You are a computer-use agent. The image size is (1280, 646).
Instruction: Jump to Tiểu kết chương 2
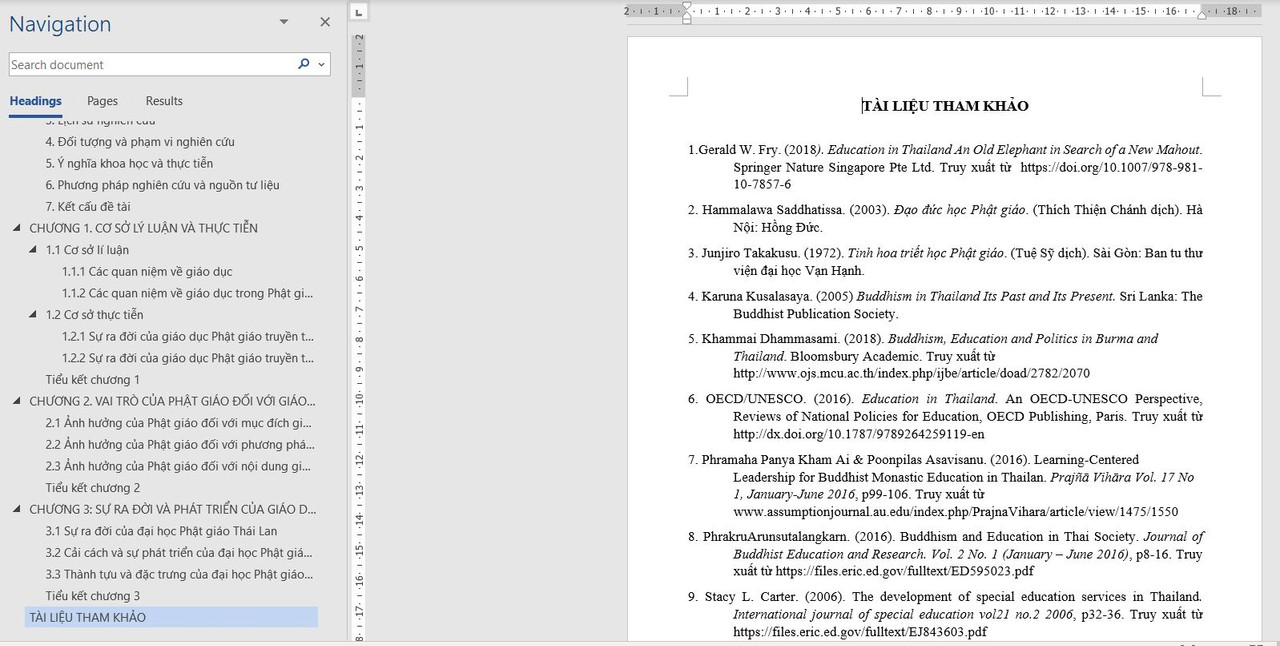(x=92, y=488)
